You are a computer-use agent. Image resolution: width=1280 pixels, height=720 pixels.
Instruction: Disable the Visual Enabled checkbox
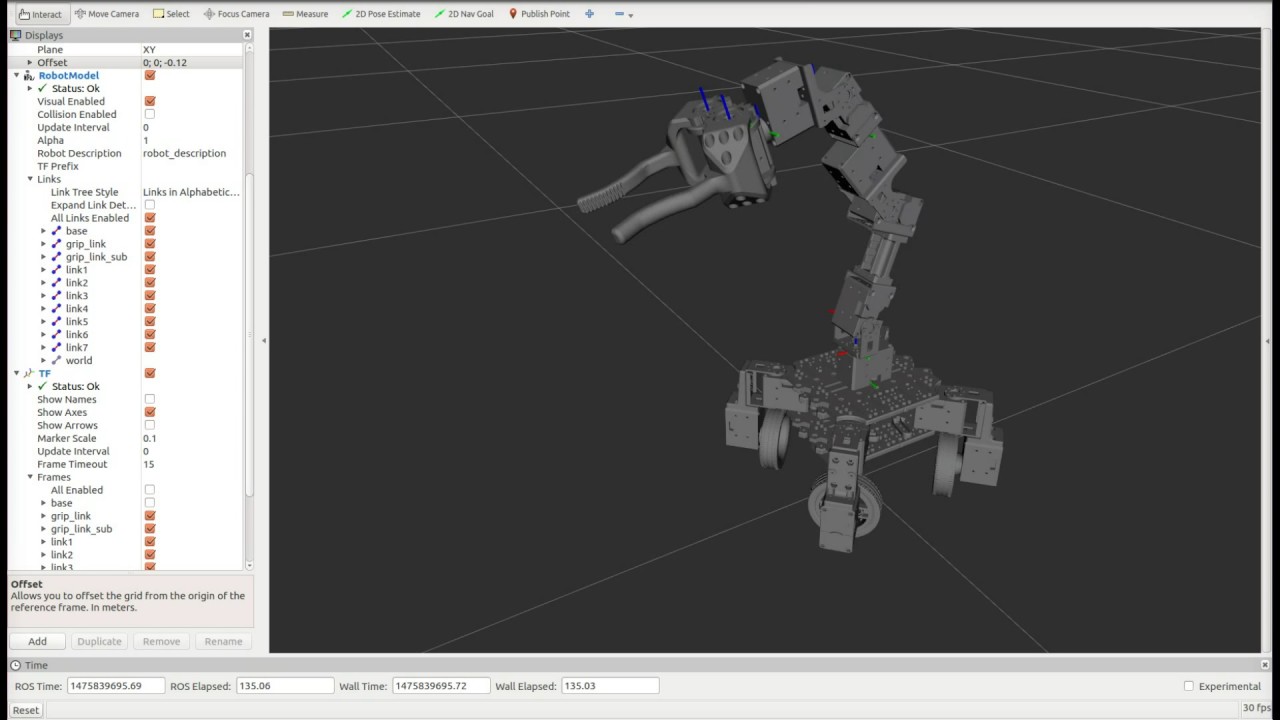tap(150, 101)
